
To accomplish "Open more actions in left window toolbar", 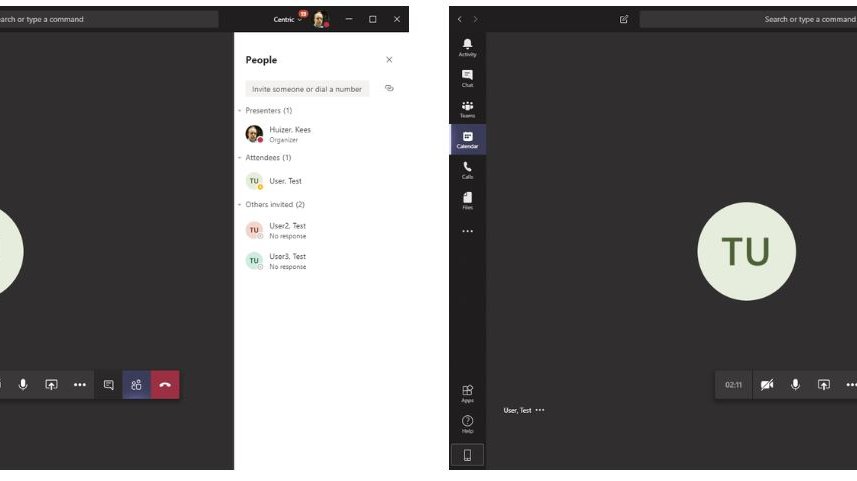I will tap(80, 385).
